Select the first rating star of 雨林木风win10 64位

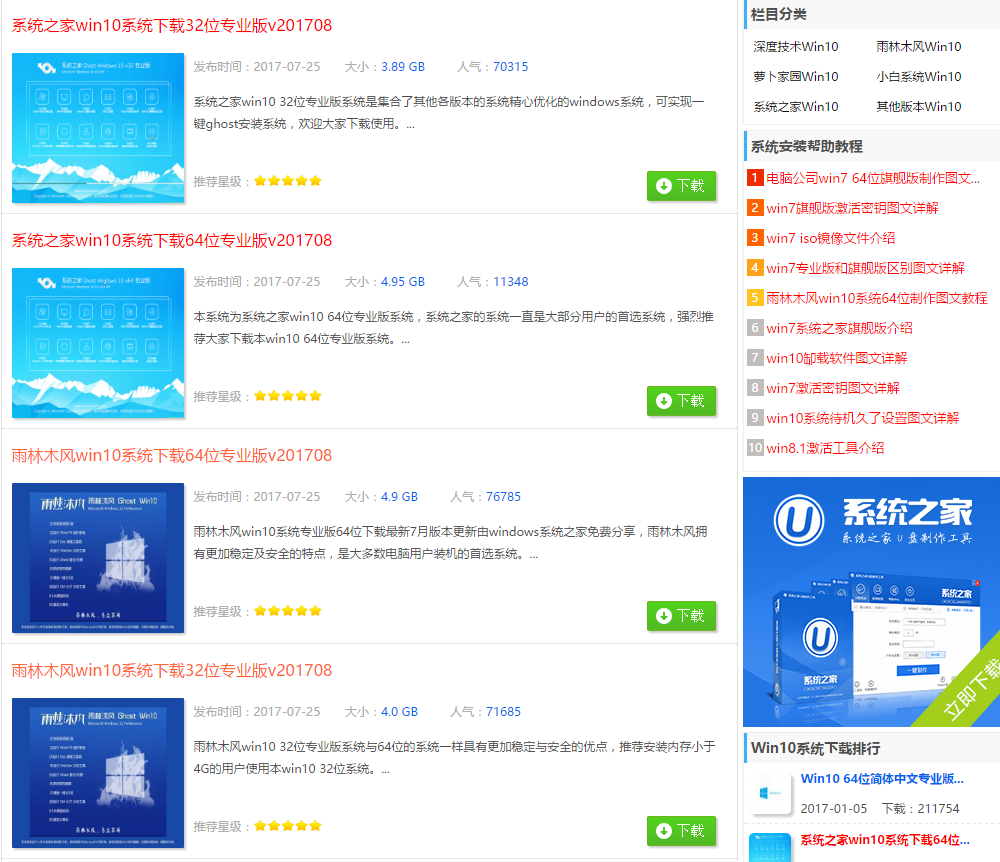(x=260, y=610)
